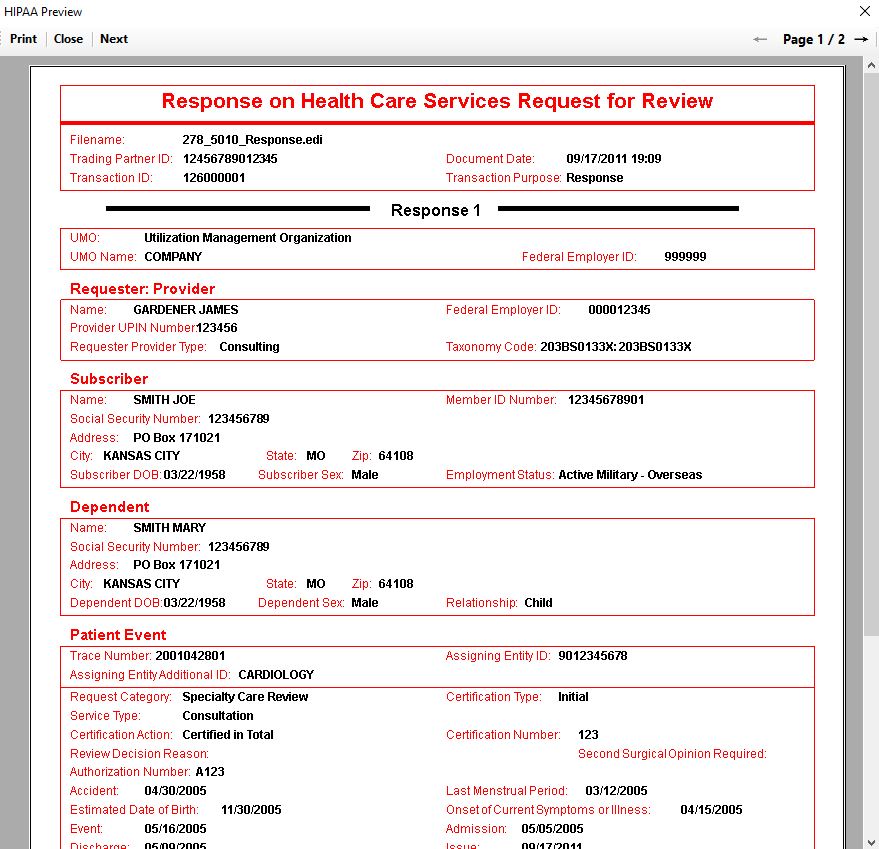Viewport: 879px width, 849px height.
Task: Click Certification Action Certified in Total
Action: [x=228, y=735]
